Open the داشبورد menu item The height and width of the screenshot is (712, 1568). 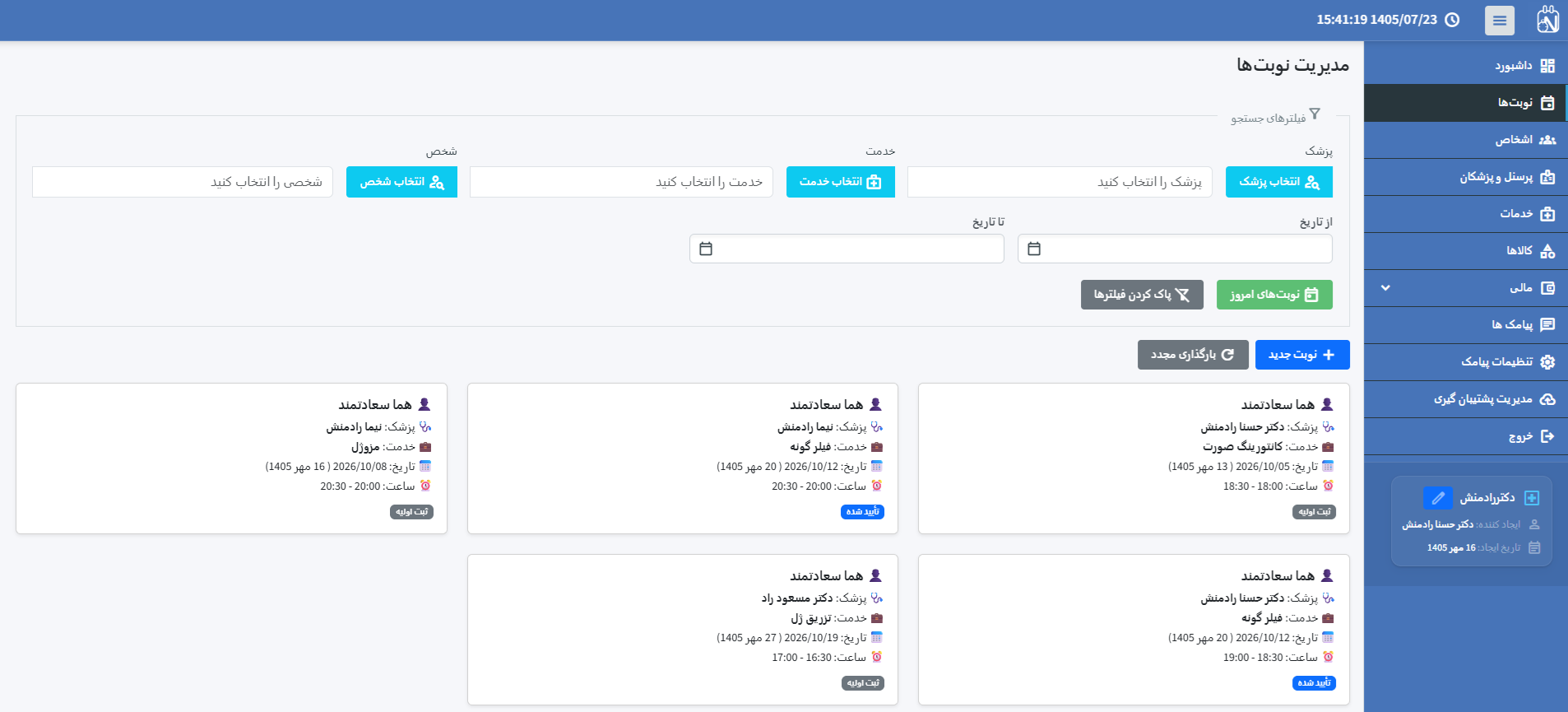pyautogui.click(x=1466, y=66)
